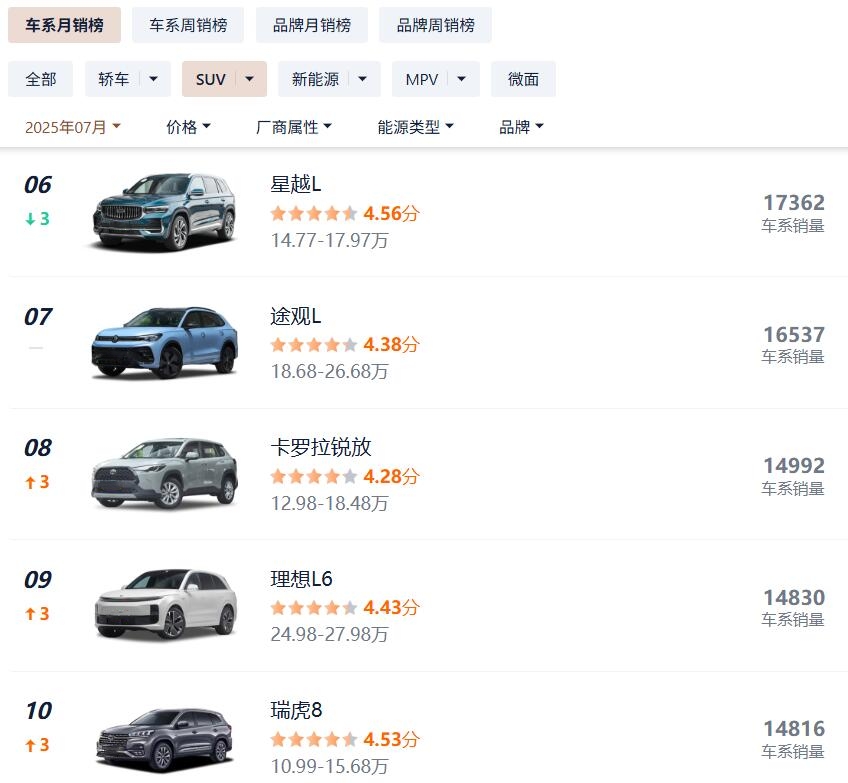Open the 卡罗拉锐放 car picture
The height and width of the screenshot is (783, 848).
(165, 475)
